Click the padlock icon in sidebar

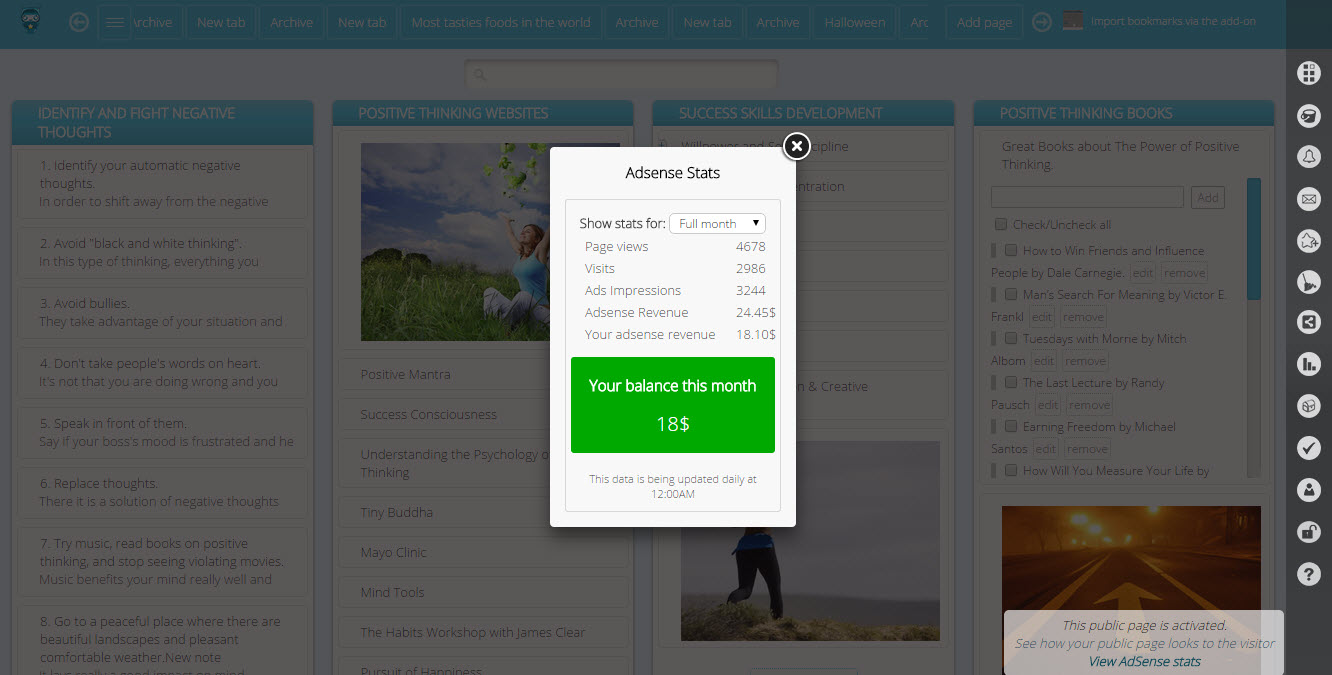click(1308, 531)
